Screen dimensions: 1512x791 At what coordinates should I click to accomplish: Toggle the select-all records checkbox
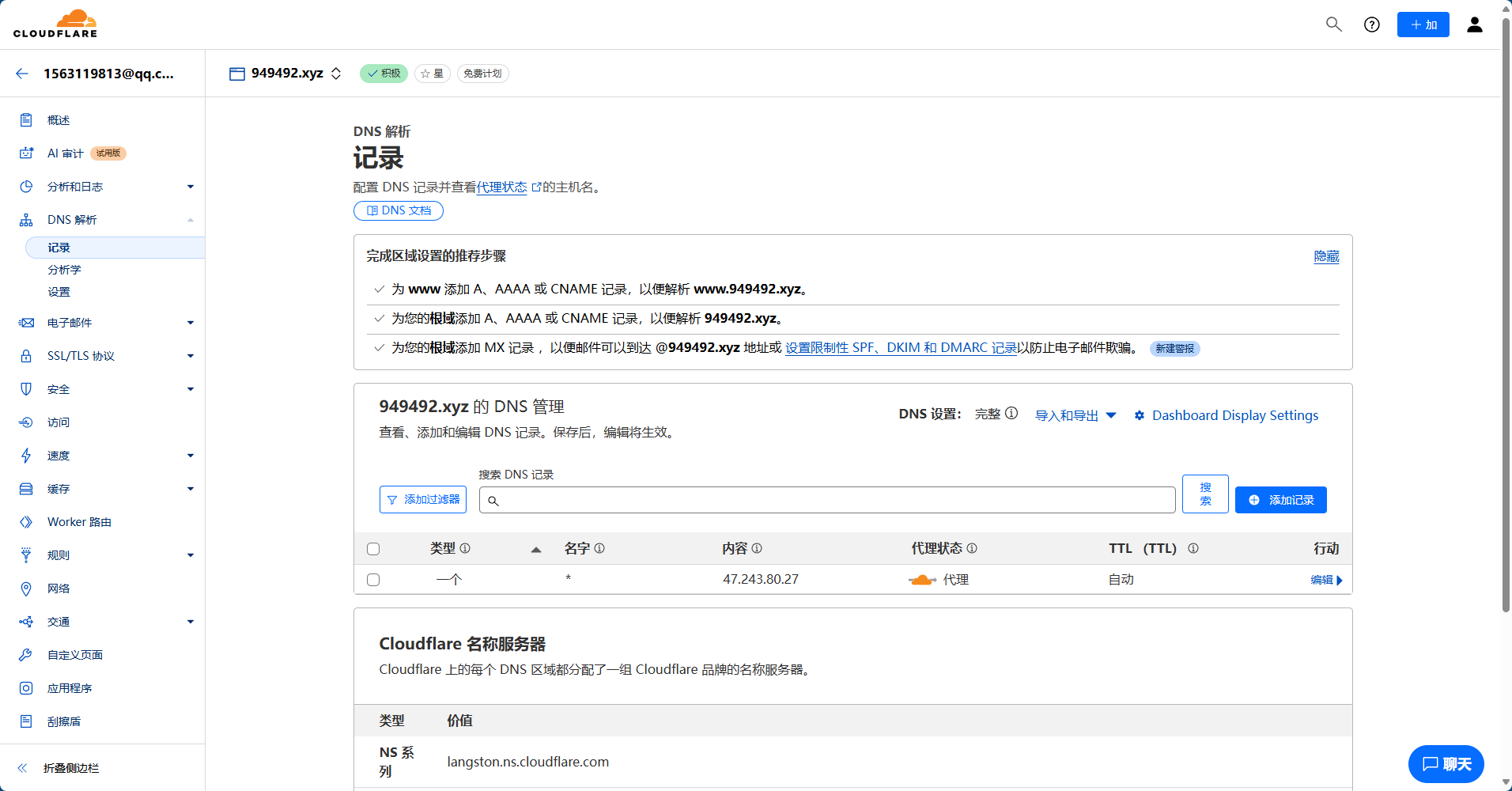tap(373, 549)
